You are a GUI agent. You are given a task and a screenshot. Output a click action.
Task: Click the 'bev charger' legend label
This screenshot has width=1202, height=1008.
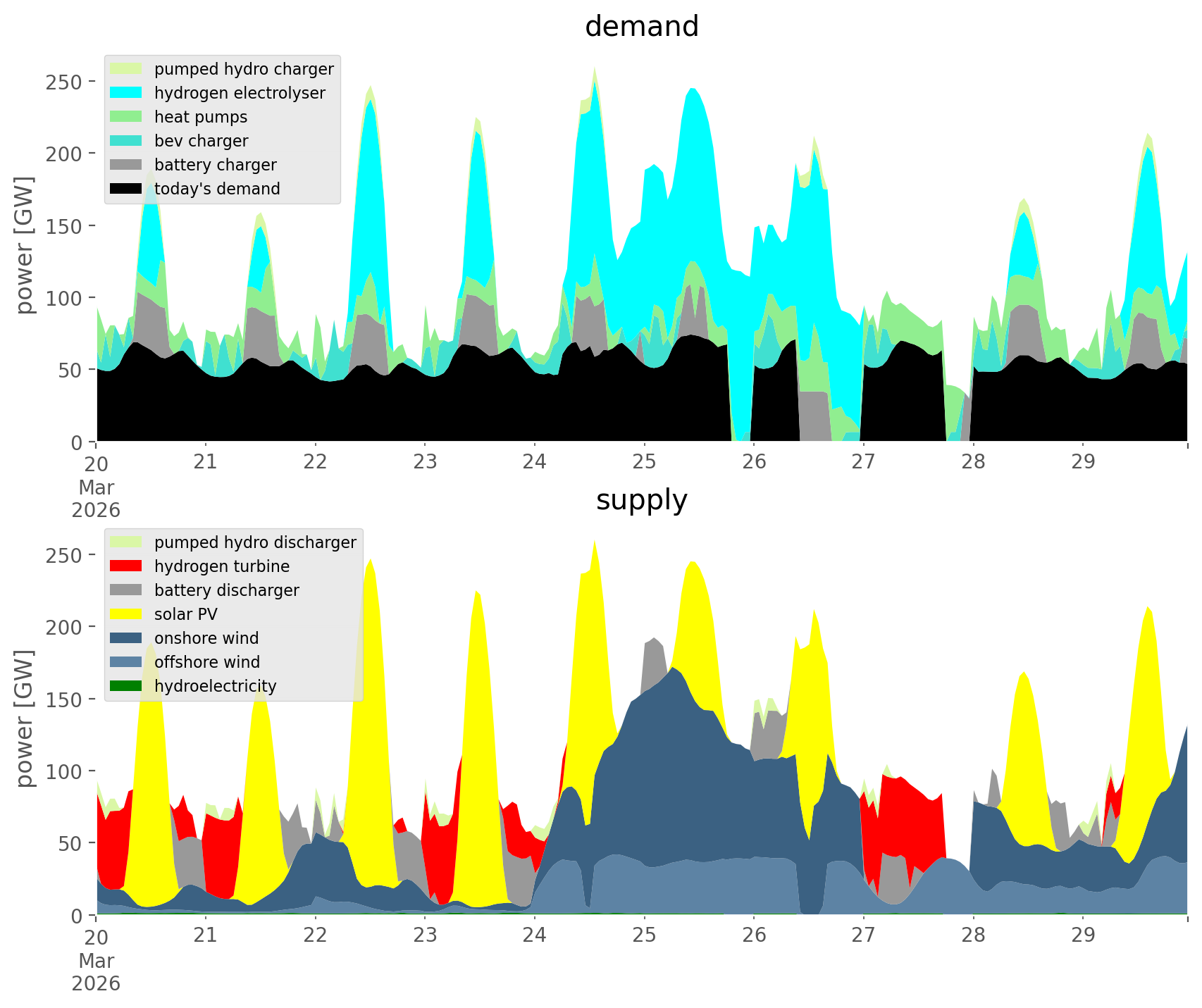(x=201, y=141)
